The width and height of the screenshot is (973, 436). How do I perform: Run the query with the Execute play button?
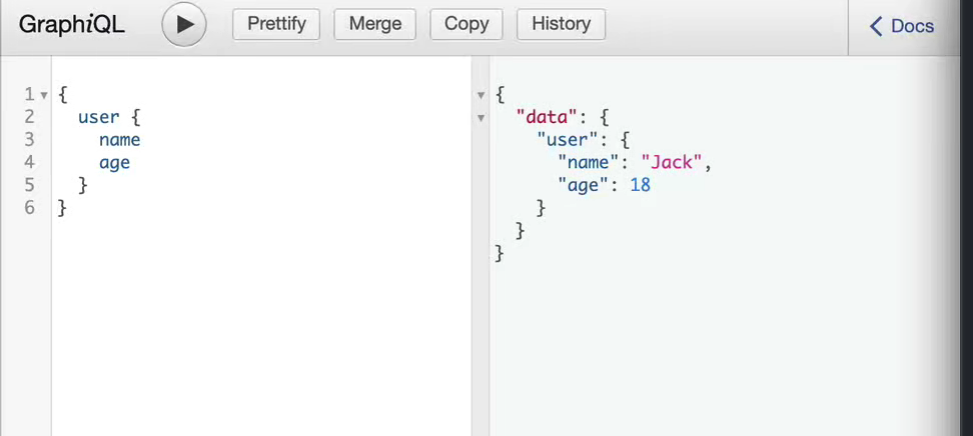(184, 25)
